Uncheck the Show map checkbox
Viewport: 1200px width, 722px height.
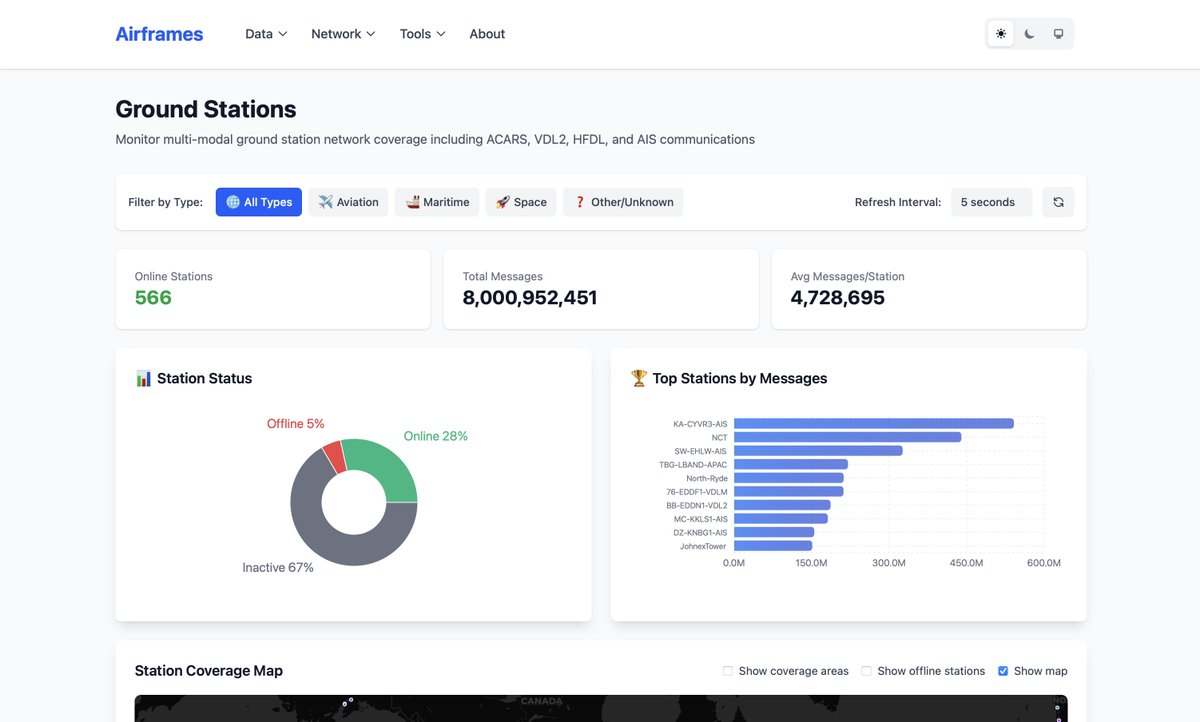1003,671
